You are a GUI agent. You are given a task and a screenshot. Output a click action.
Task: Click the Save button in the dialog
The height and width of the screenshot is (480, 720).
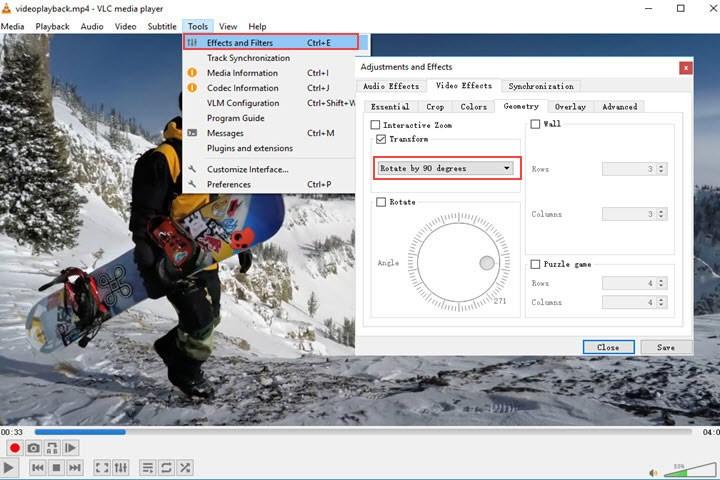666,347
